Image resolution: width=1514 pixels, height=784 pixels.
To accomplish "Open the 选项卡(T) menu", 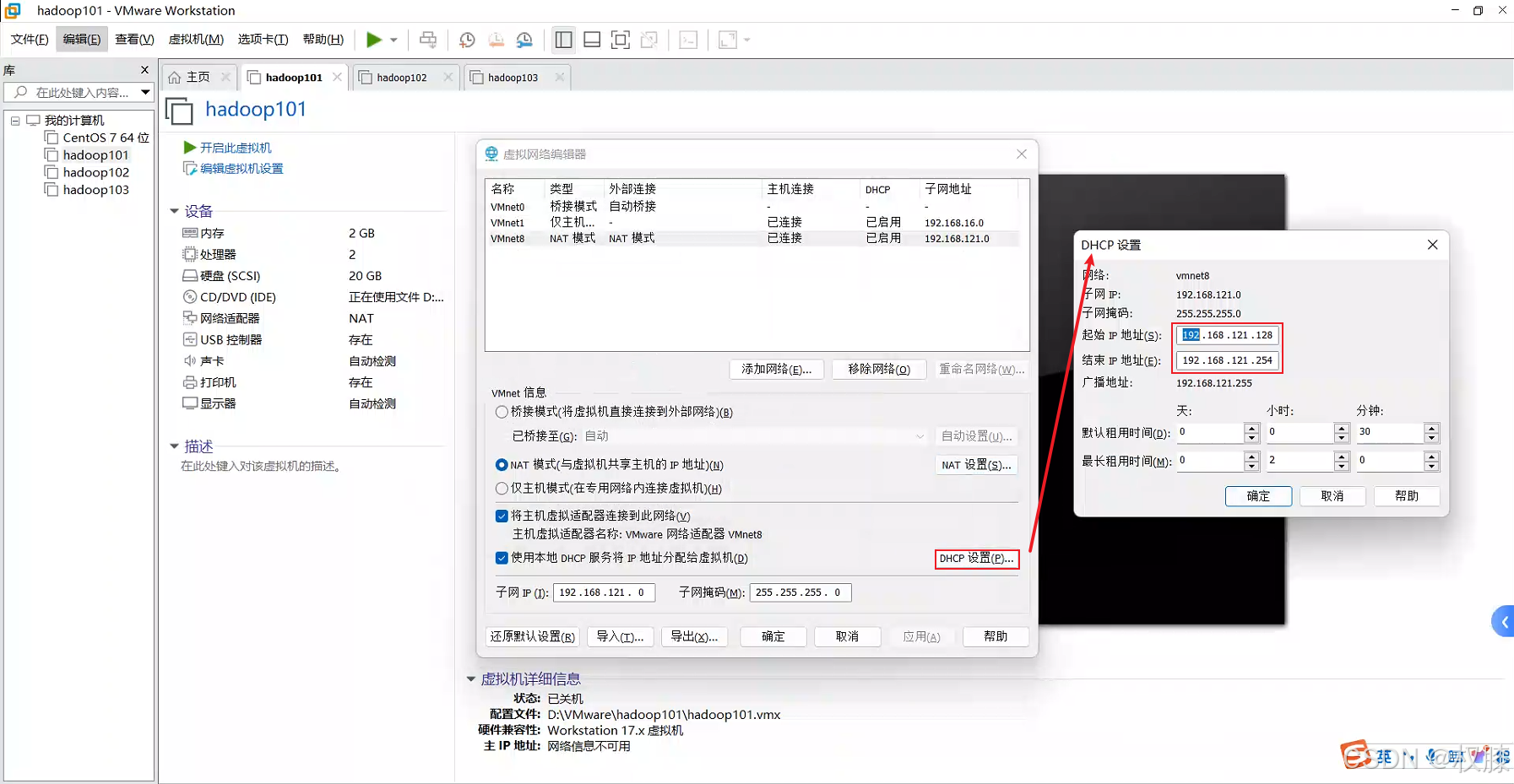I will tap(263, 40).
